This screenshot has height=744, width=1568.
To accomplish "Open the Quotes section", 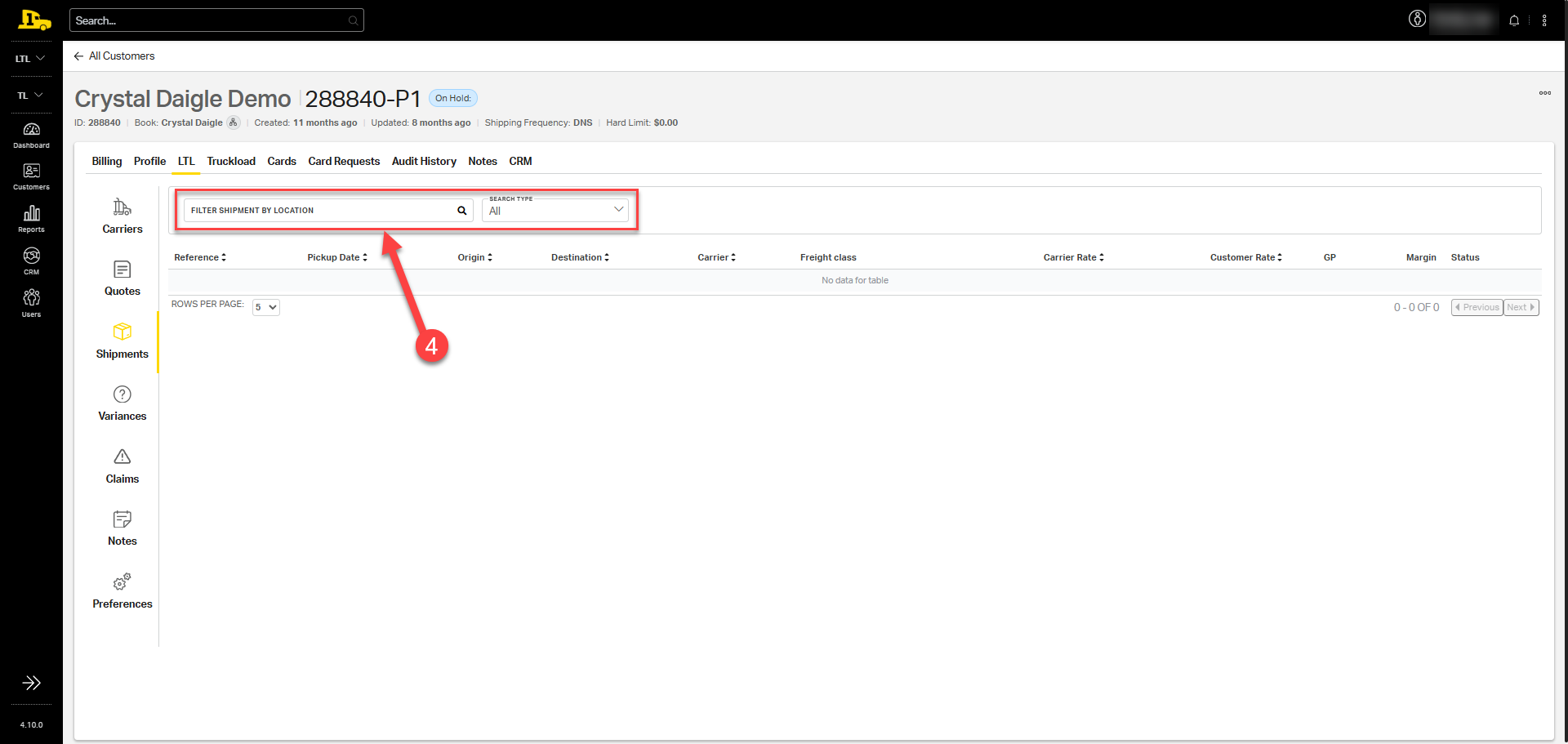I will point(122,278).
